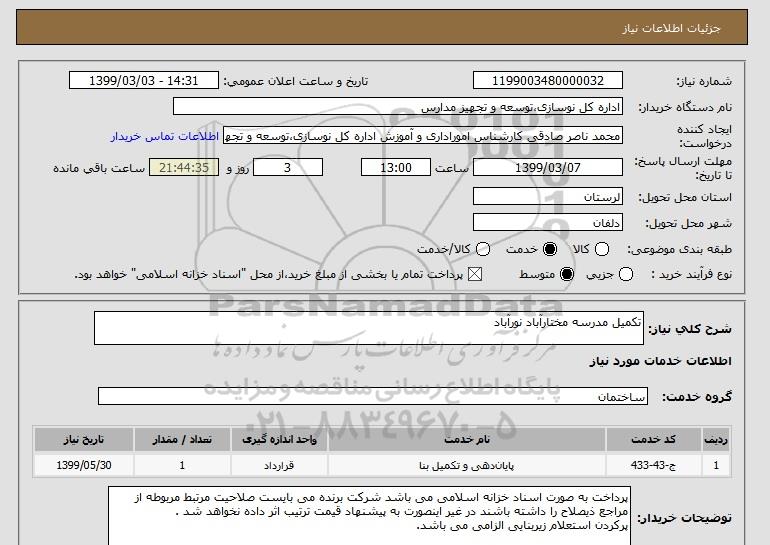Click the جزئیات اطلاعات نیاز header title

(x=671, y=28)
